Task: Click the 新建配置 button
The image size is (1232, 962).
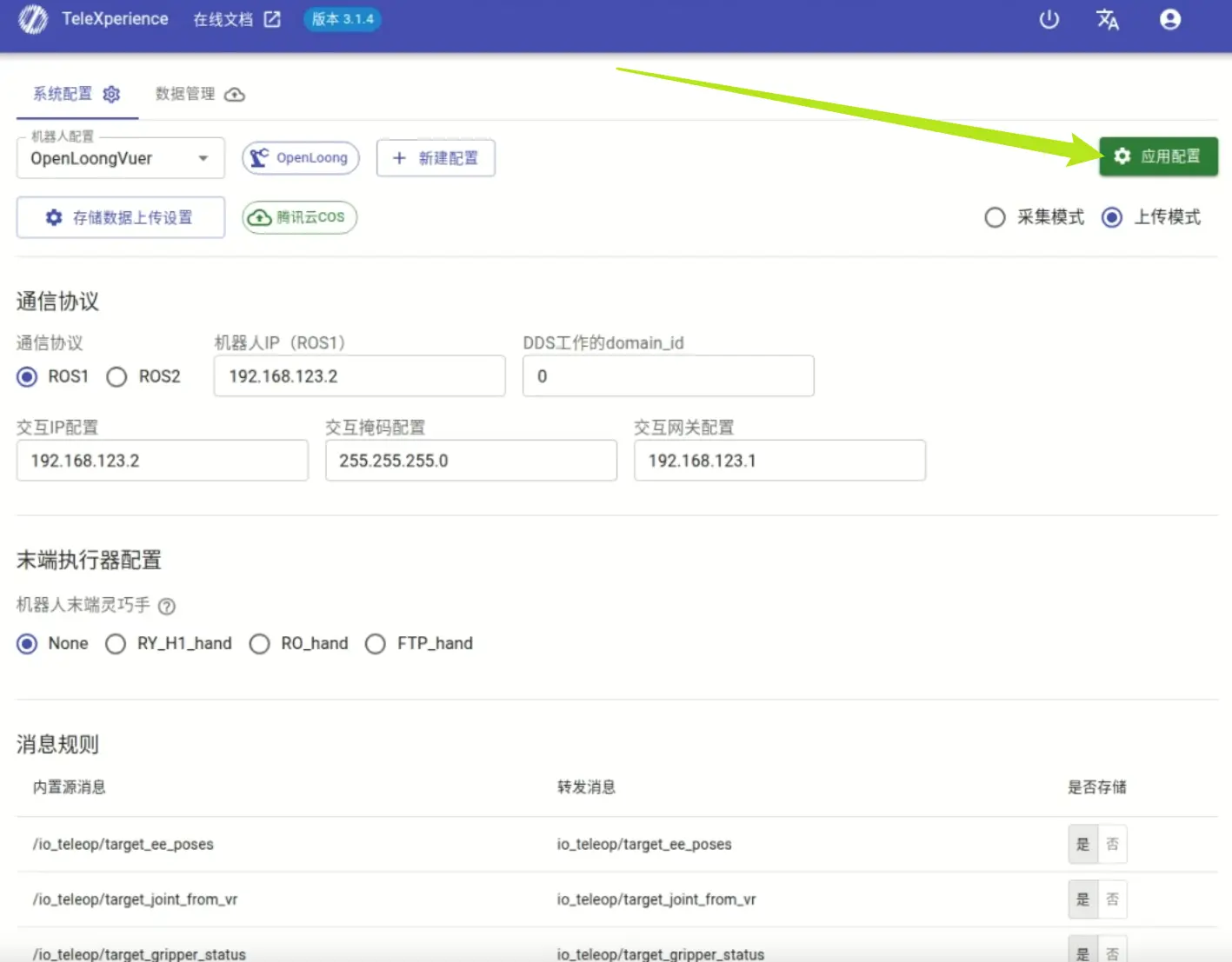Action: tap(436, 158)
